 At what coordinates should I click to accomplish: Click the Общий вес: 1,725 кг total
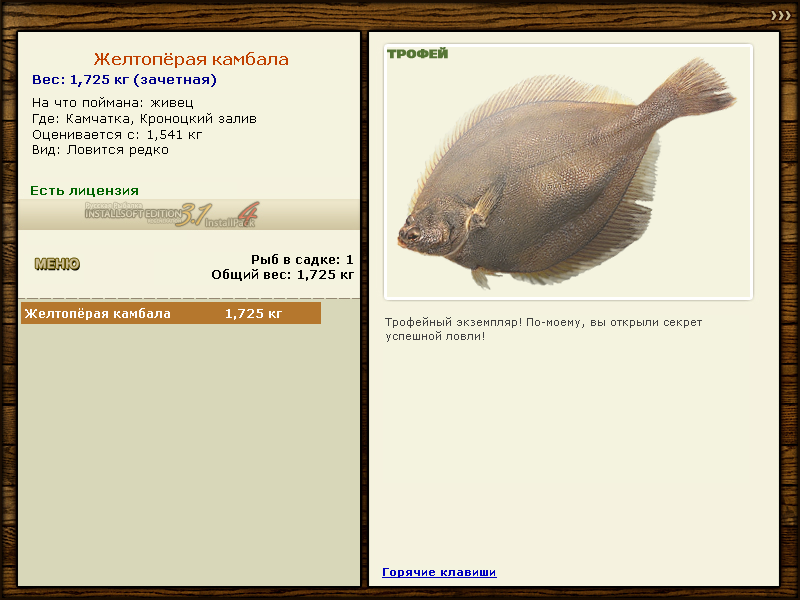click(282, 274)
